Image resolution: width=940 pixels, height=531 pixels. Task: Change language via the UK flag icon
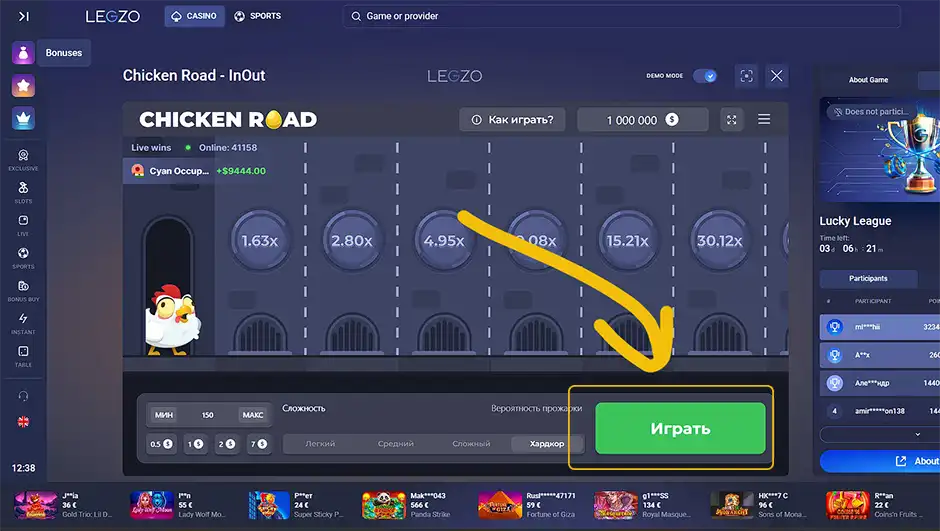[23, 422]
